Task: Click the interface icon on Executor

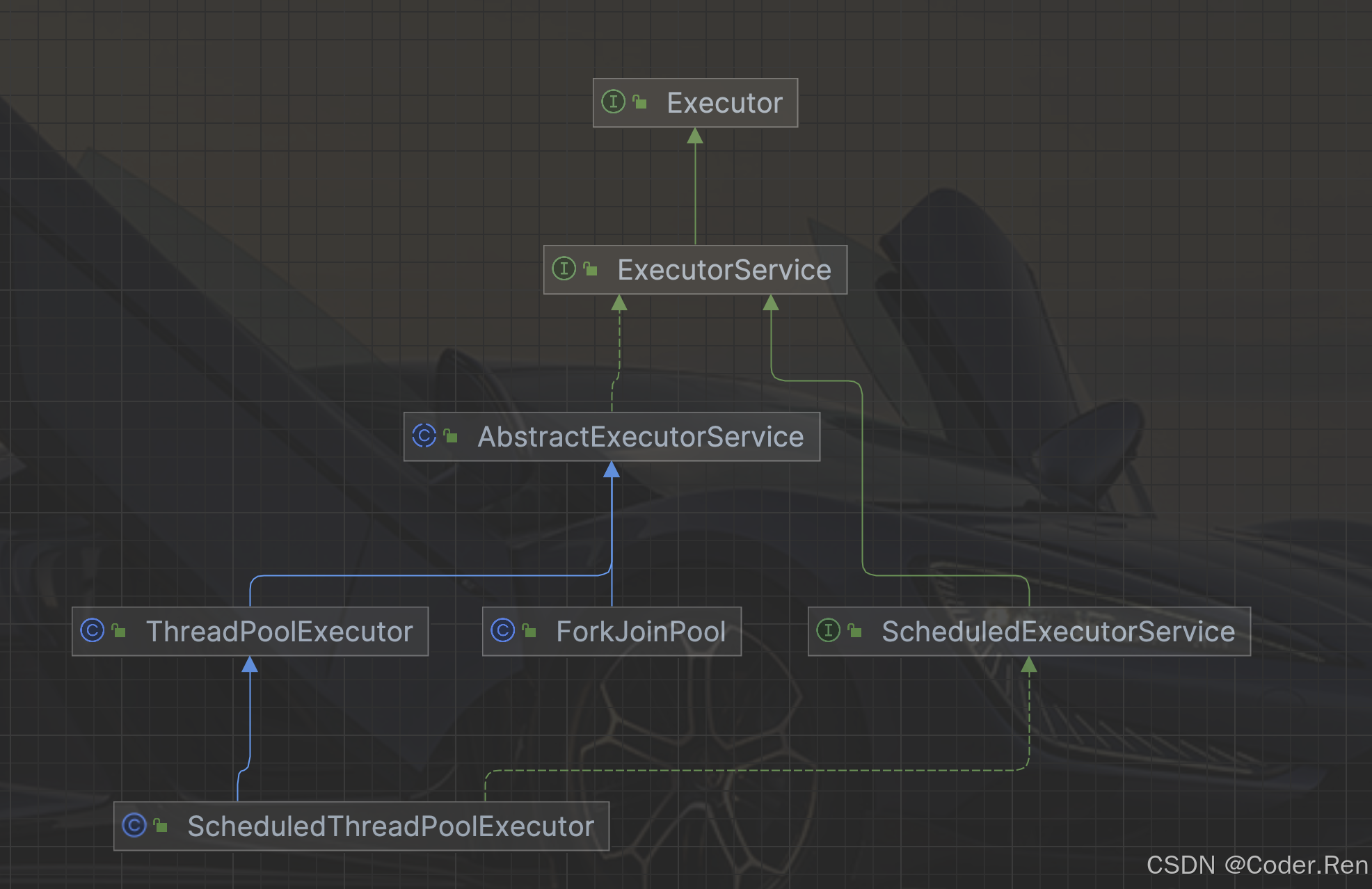Action: click(613, 102)
